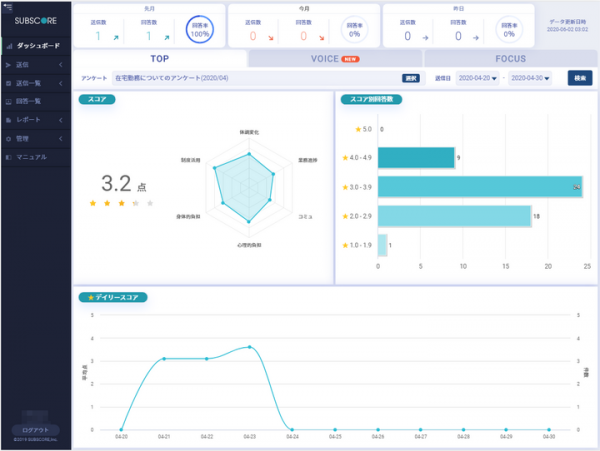Click the 送信 paper plane icon in sidebar
600x451 pixels.
[8, 65]
